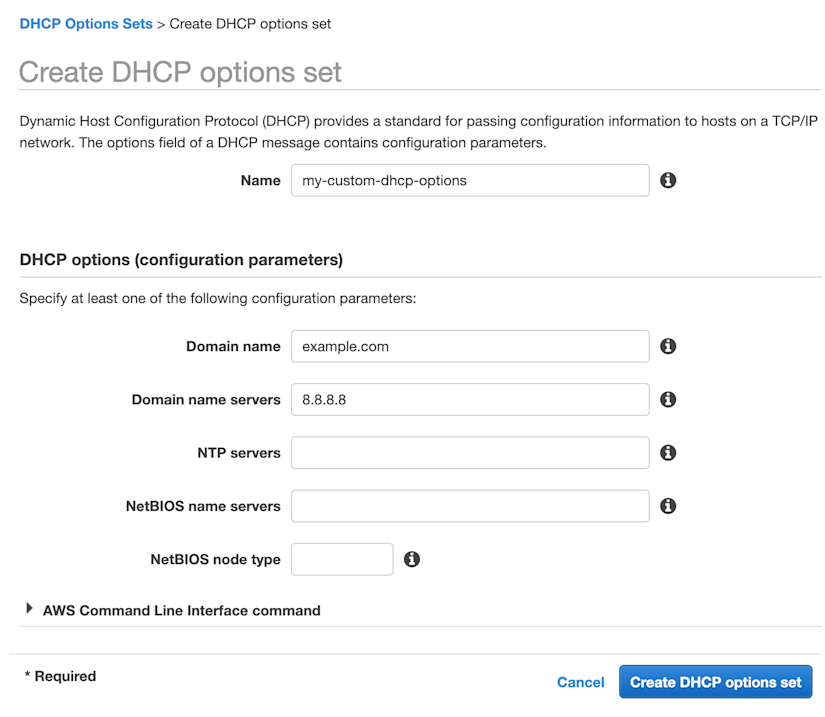Click the Cancel link
This screenshot has height=717, width=825.
click(x=580, y=682)
